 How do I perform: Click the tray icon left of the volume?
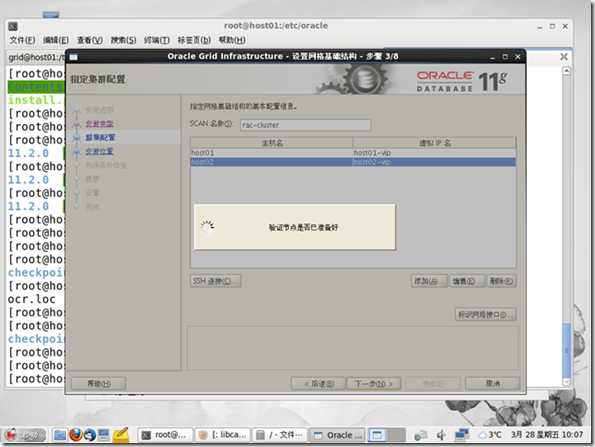pyautogui.click(x=420, y=435)
